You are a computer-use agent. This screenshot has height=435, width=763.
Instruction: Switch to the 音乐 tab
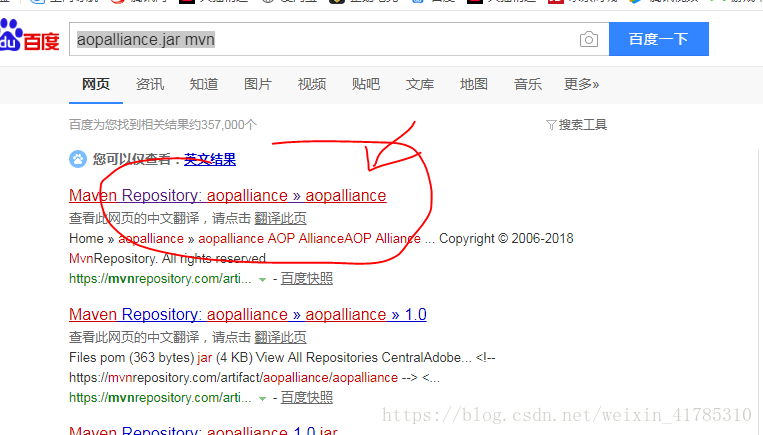(x=528, y=84)
